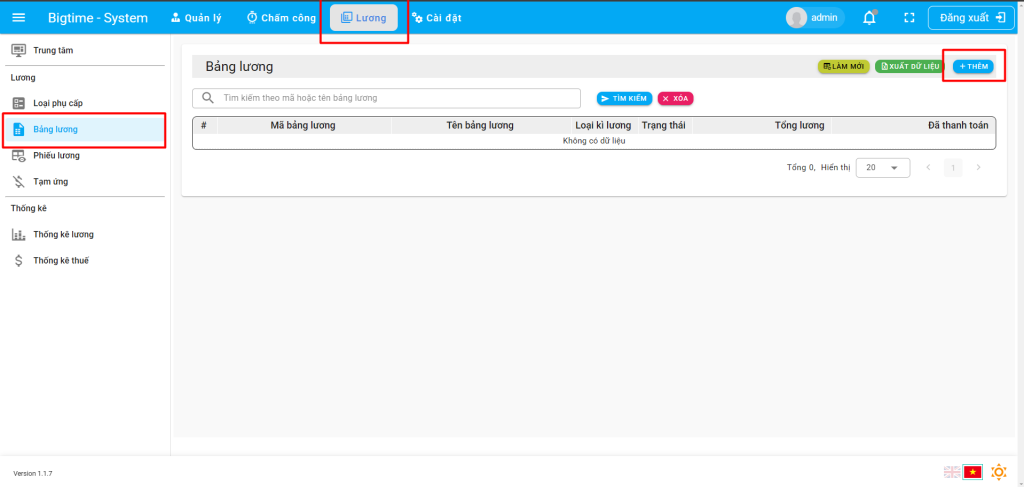Open the Quản lý menu
The image size is (1024, 487).
(196, 17)
